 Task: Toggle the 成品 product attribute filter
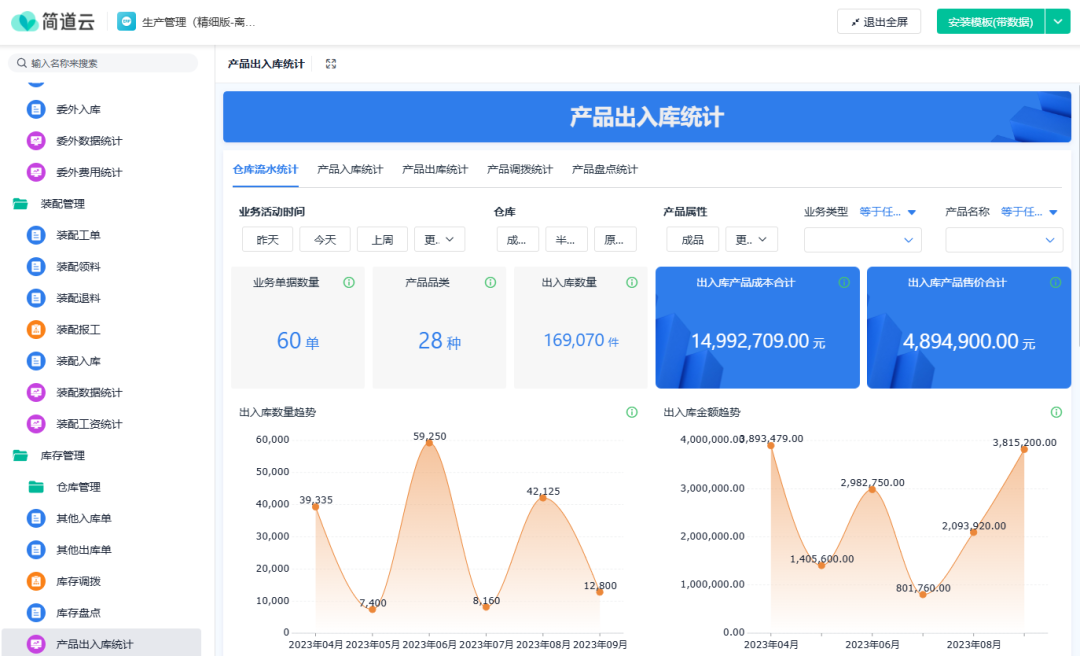point(692,240)
